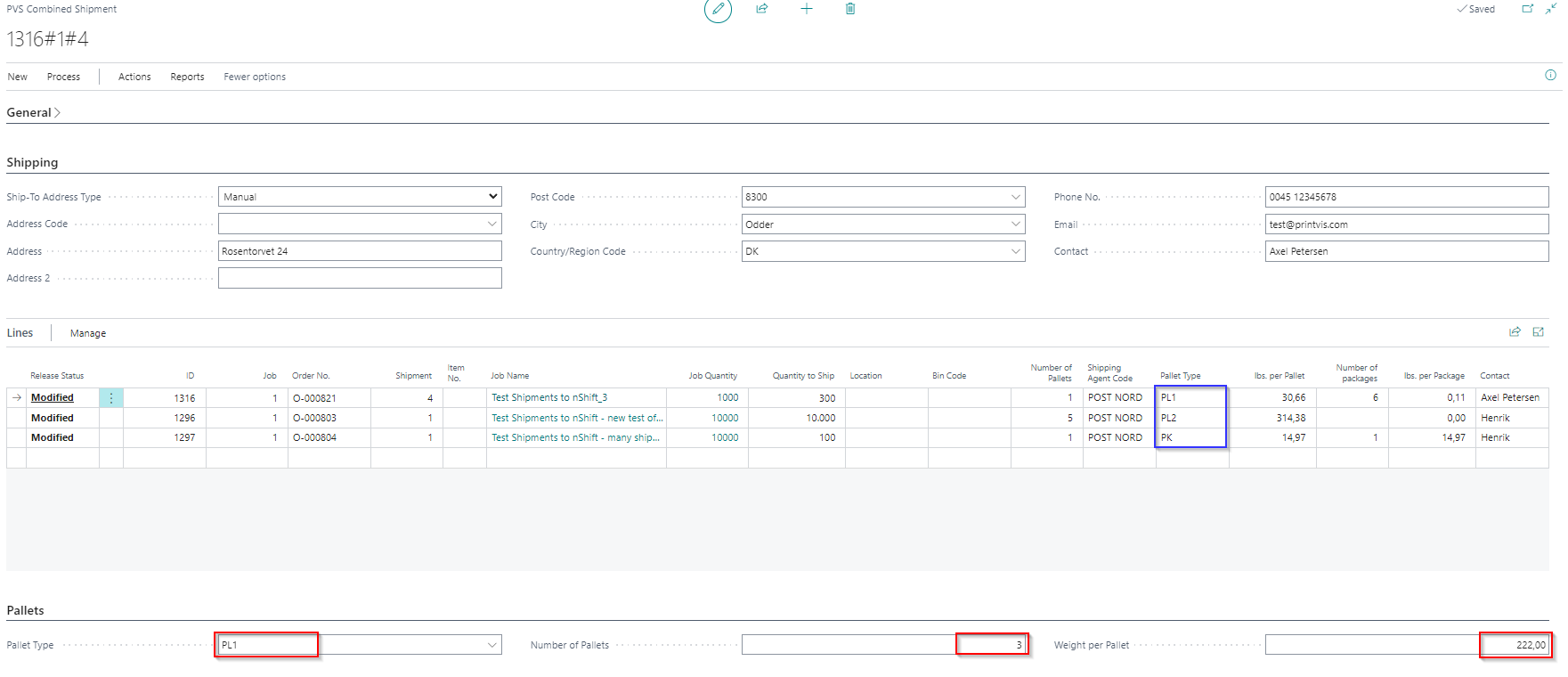Click the Email field

[x=1407, y=224]
